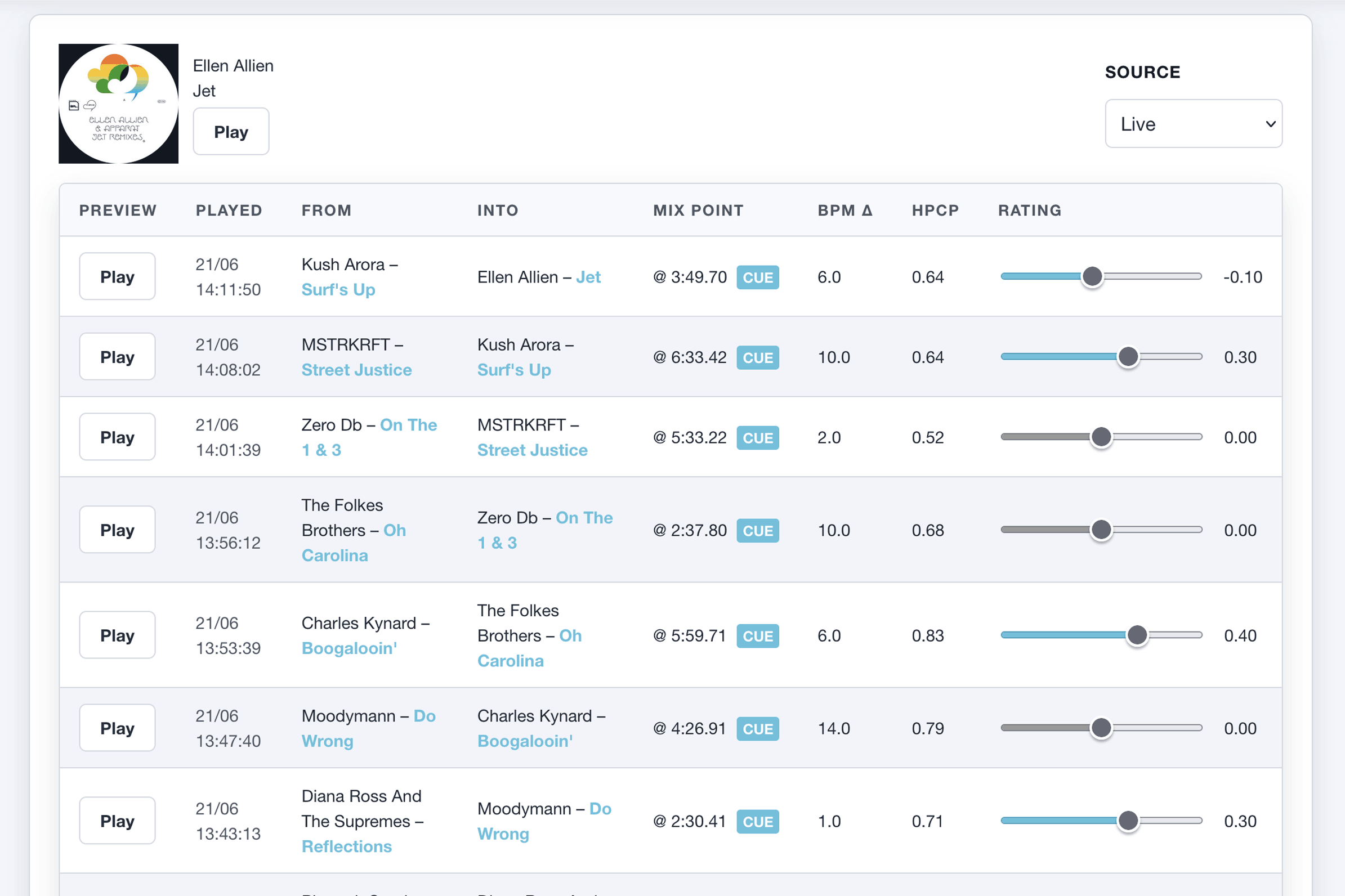Play the Ellen Allien Jet track
Image resolution: width=1345 pixels, height=896 pixels.
(x=231, y=132)
